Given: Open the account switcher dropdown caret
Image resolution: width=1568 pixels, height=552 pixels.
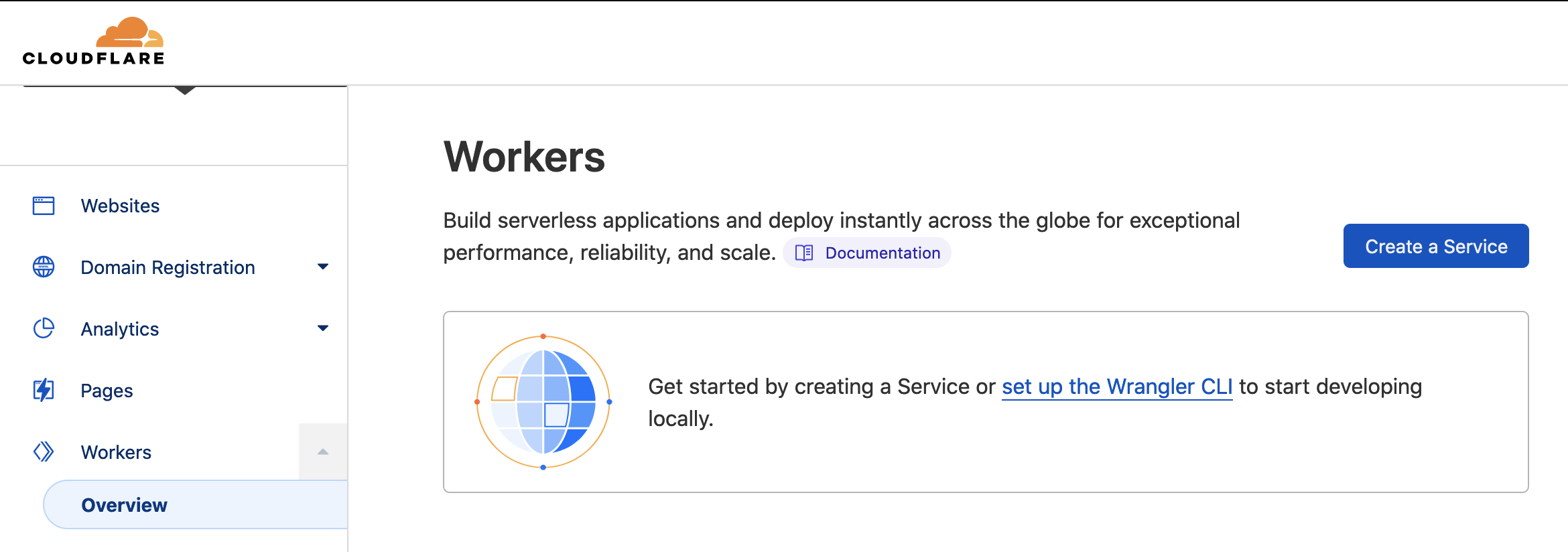Looking at the screenshot, I should point(184,90).
